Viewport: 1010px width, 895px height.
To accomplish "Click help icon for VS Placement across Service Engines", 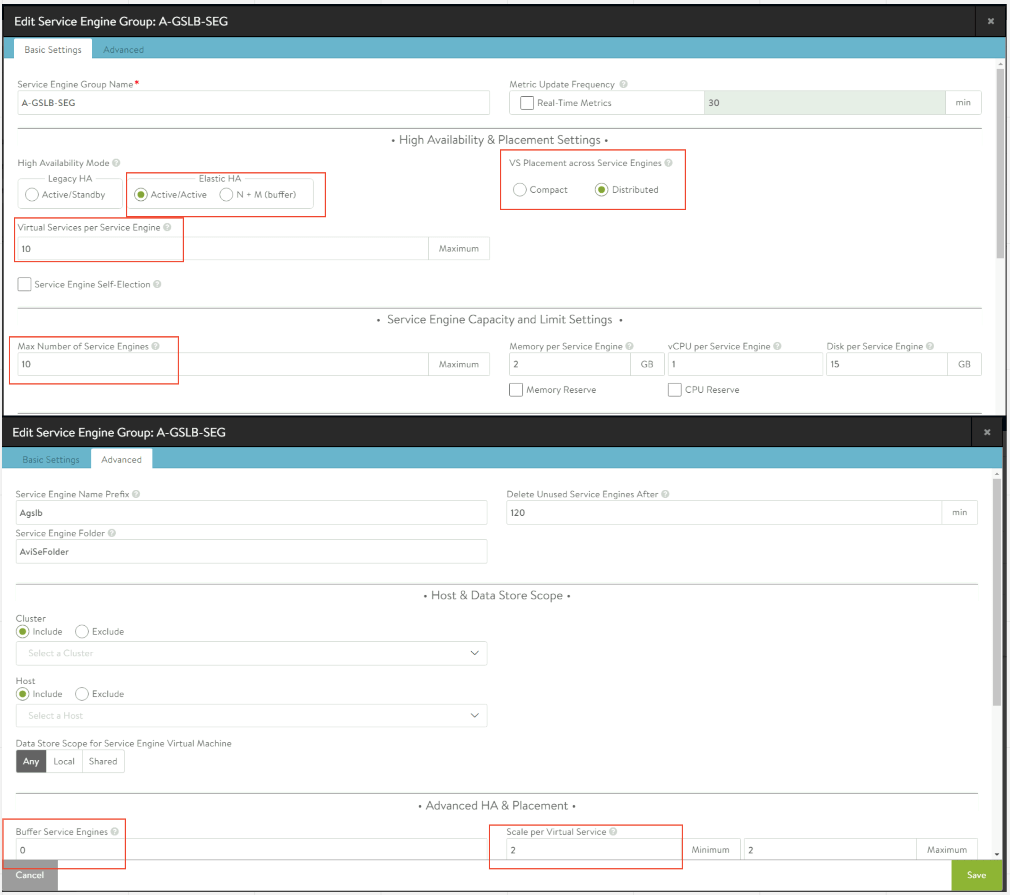I will point(668,163).
